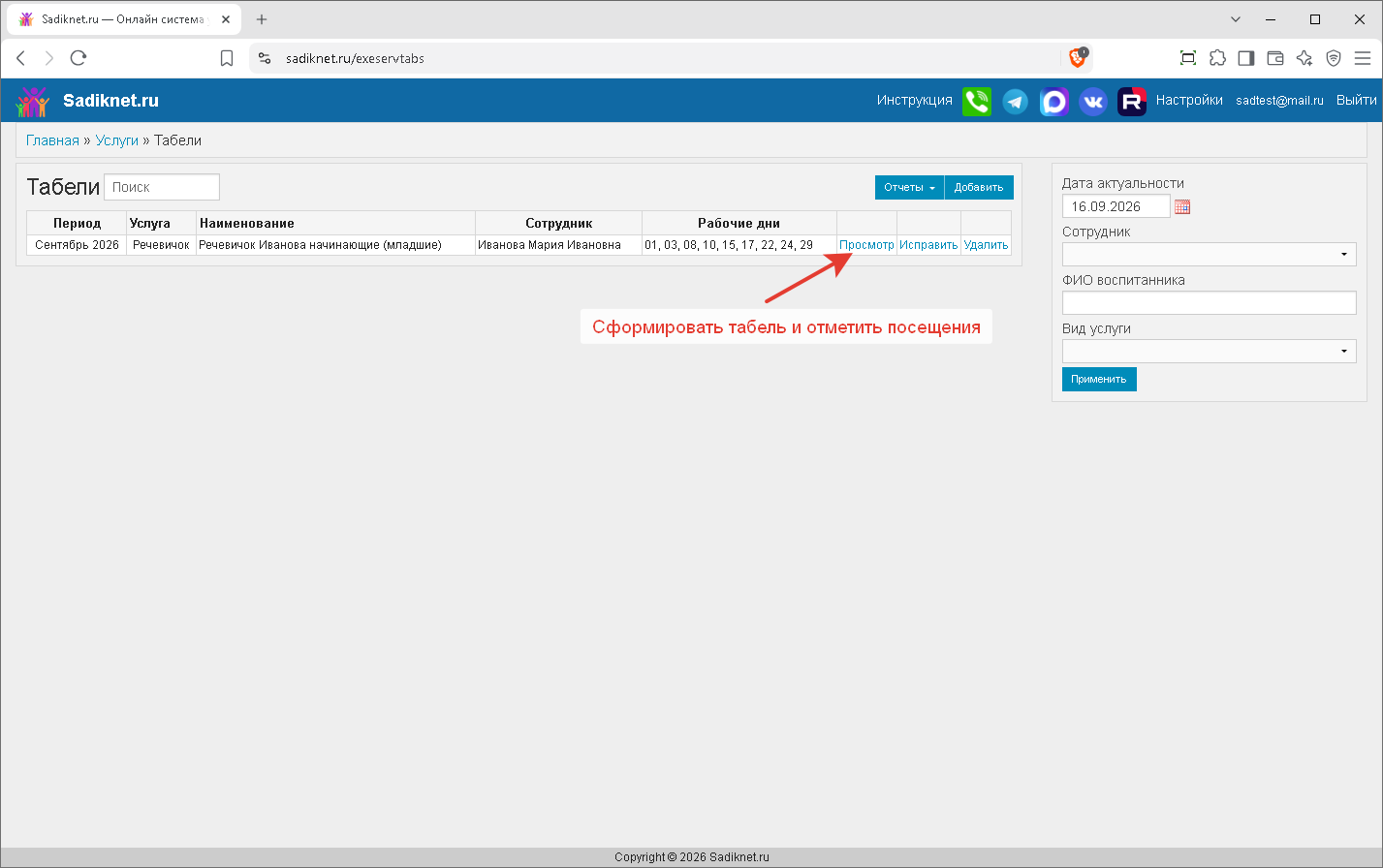Click the Добавить button
Image resolution: width=1383 pixels, height=868 pixels.
point(979,187)
